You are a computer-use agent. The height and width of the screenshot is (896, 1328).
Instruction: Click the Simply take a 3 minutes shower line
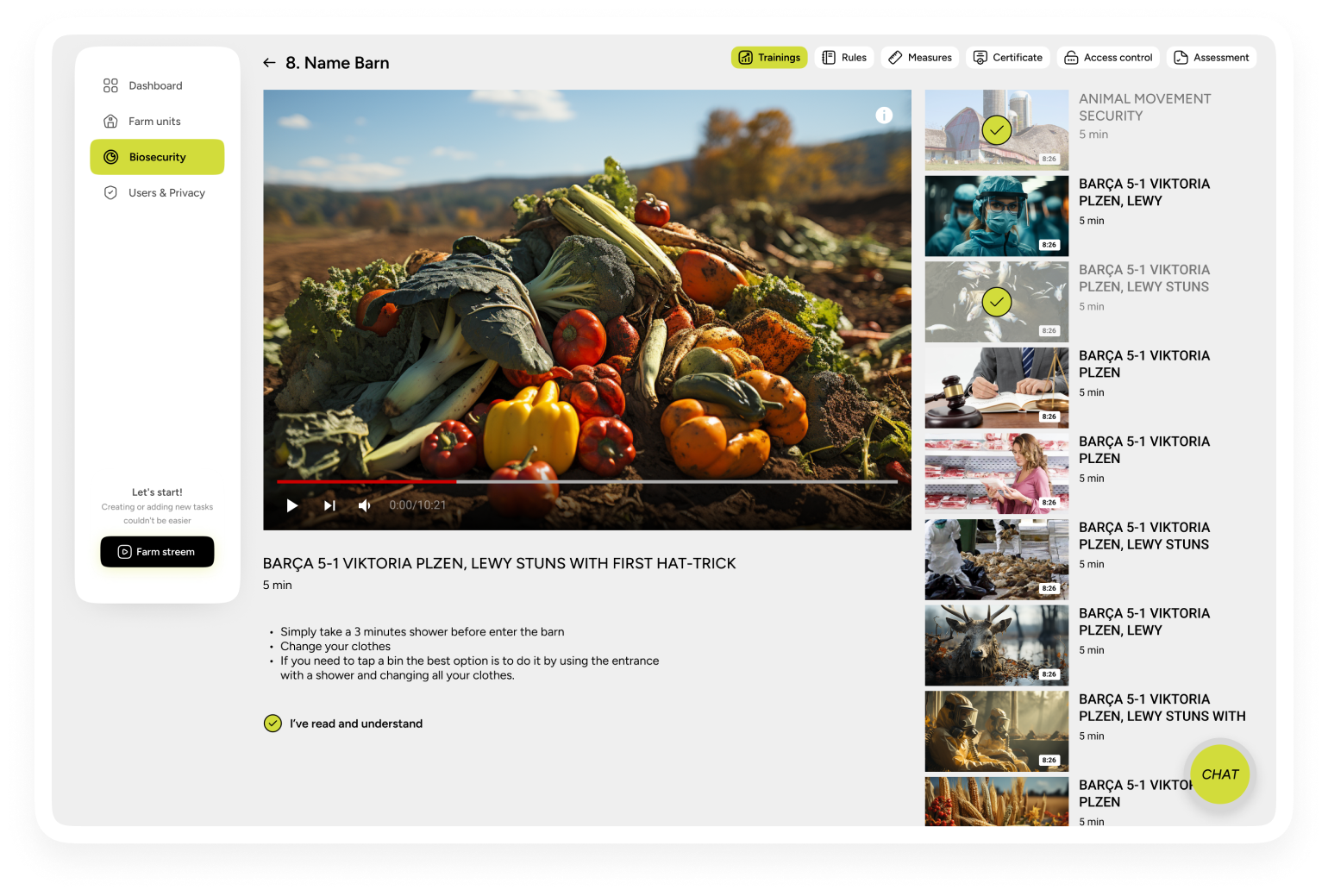pos(423,632)
